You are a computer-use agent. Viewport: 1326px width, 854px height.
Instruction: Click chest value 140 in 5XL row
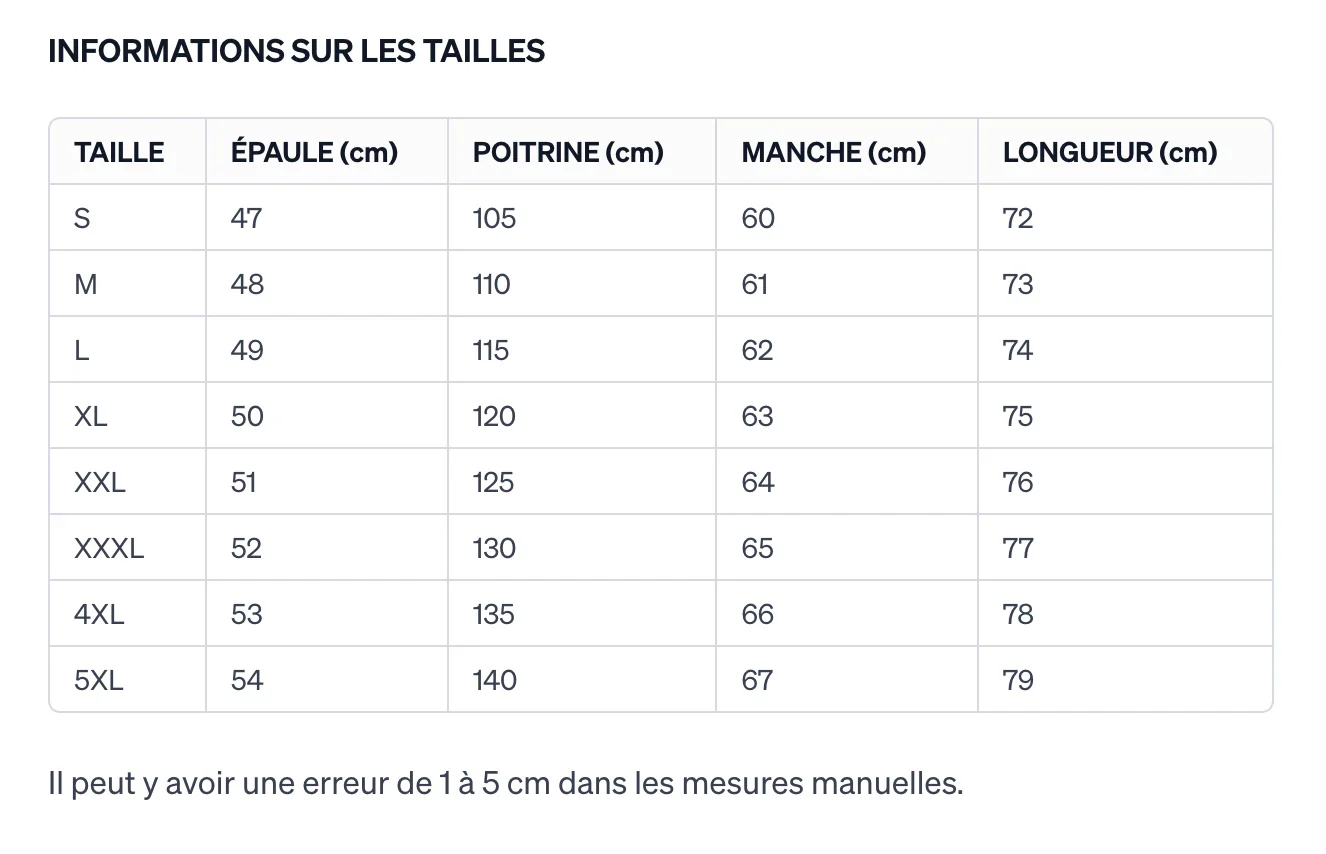495,680
